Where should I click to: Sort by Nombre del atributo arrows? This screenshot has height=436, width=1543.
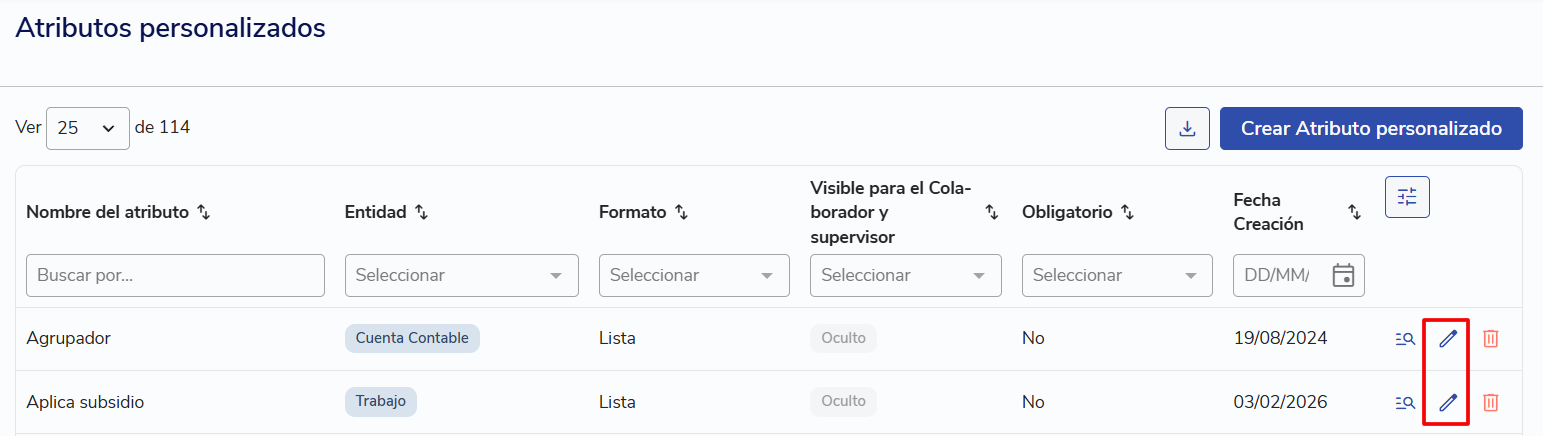pyautogui.click(x=203, y=212)
